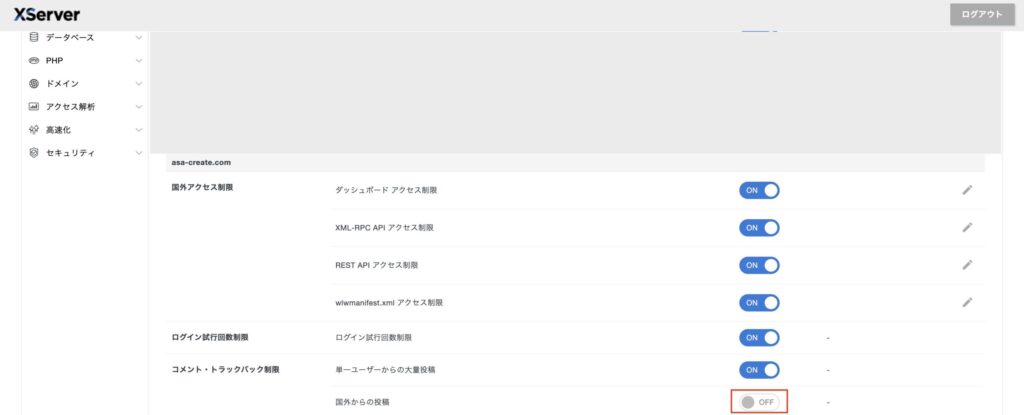Expand 高速化 menu chevron
1024x415 pixels.
138,129
